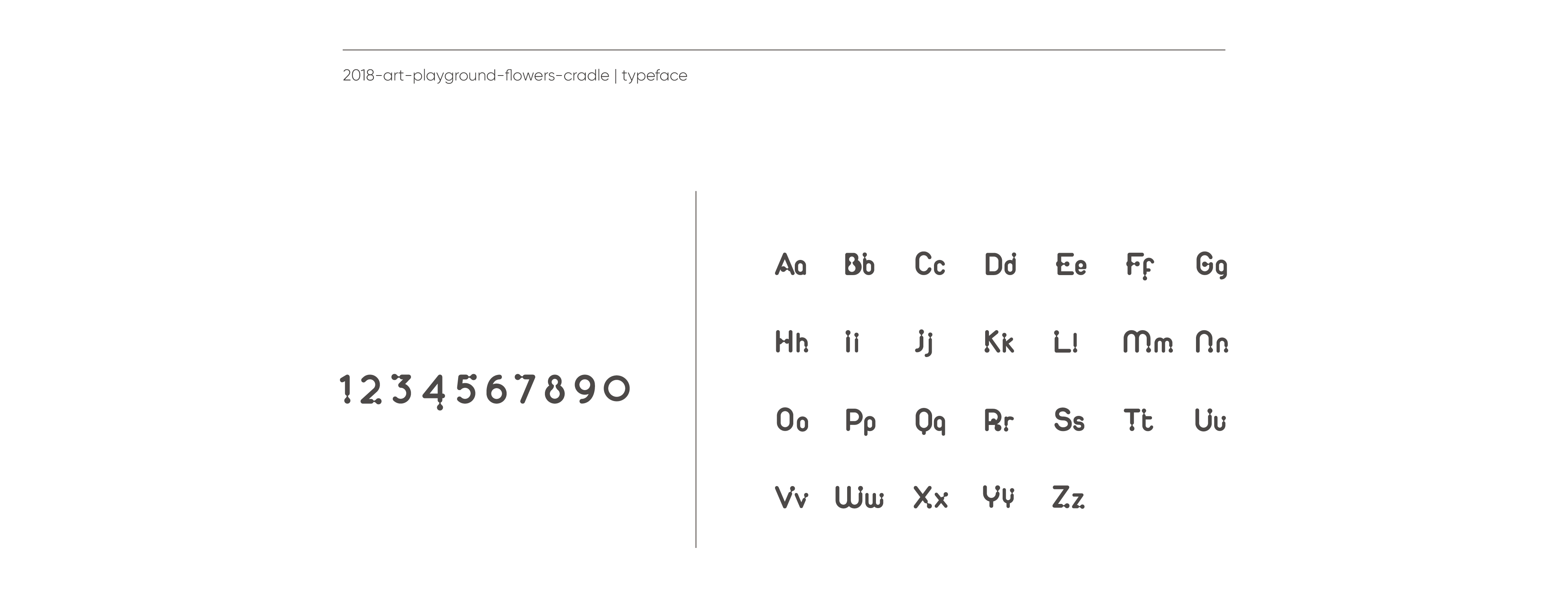Click the numeral 4 in the number row
Viewport: 1568px width, 598px height.
[434, 392]
